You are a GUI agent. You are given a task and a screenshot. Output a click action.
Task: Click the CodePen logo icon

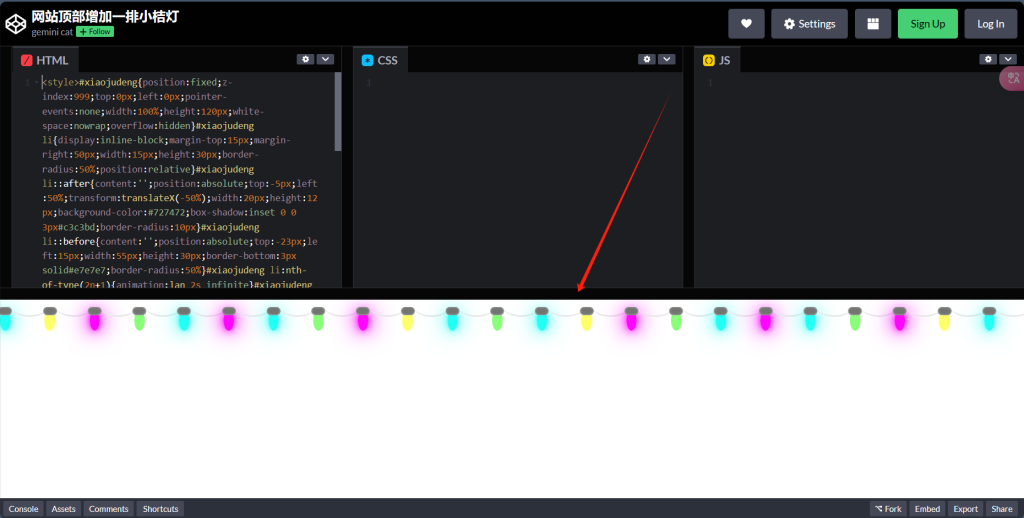click(x=15, y=23)
